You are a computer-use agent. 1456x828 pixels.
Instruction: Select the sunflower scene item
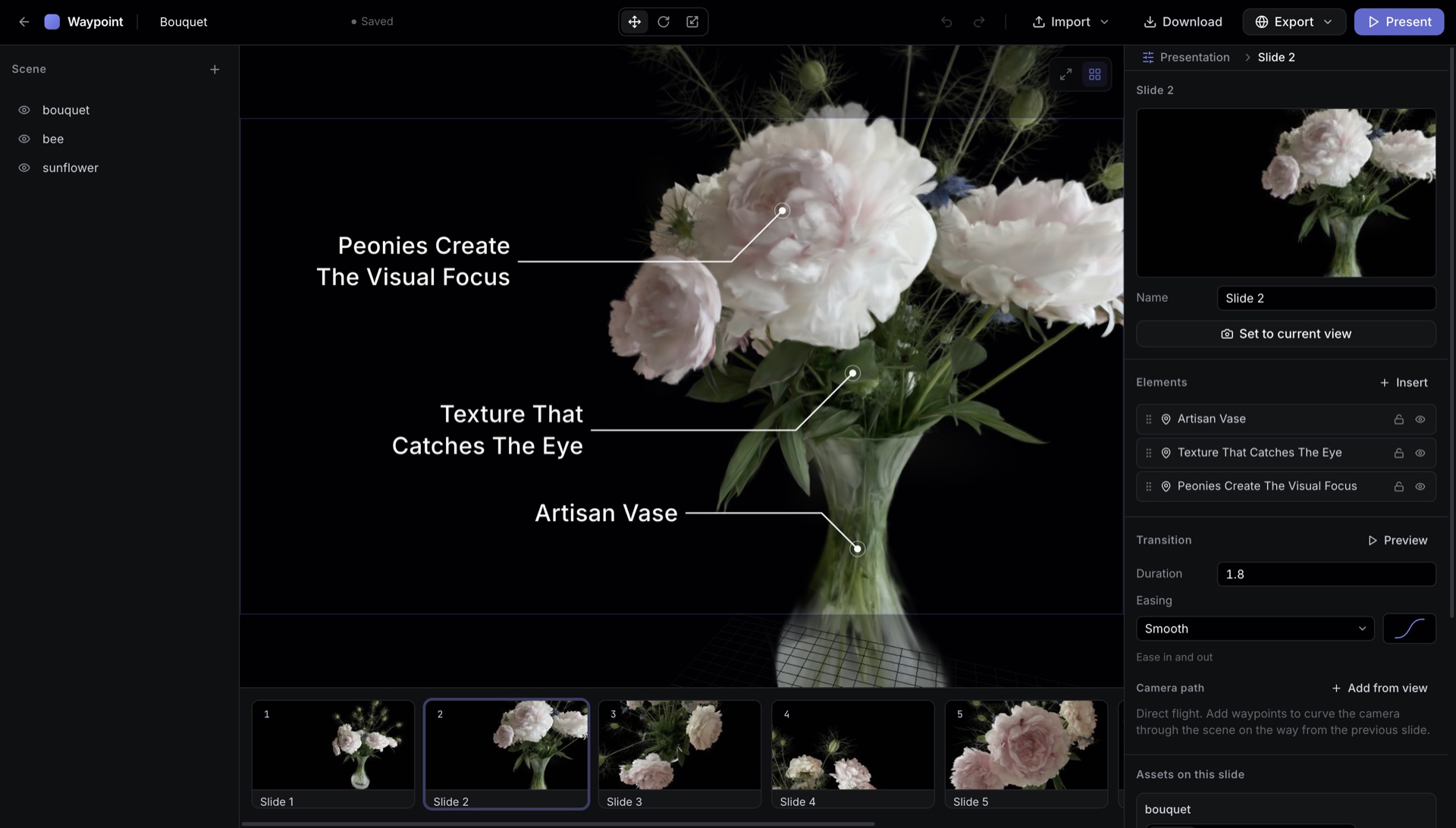[x=71, y=168]
